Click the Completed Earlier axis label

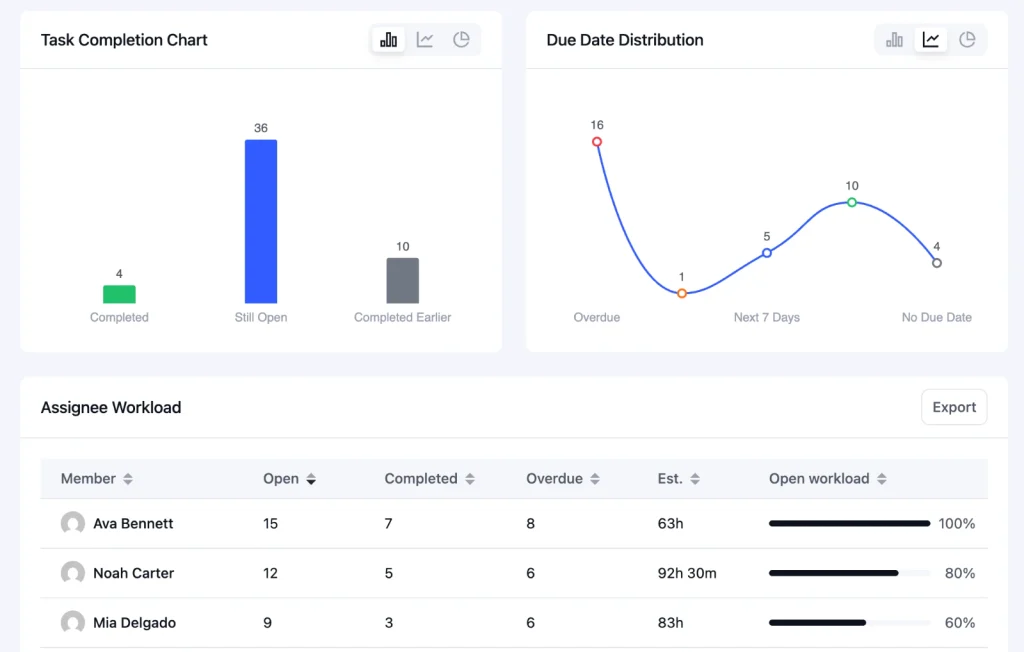click(402, 318)
